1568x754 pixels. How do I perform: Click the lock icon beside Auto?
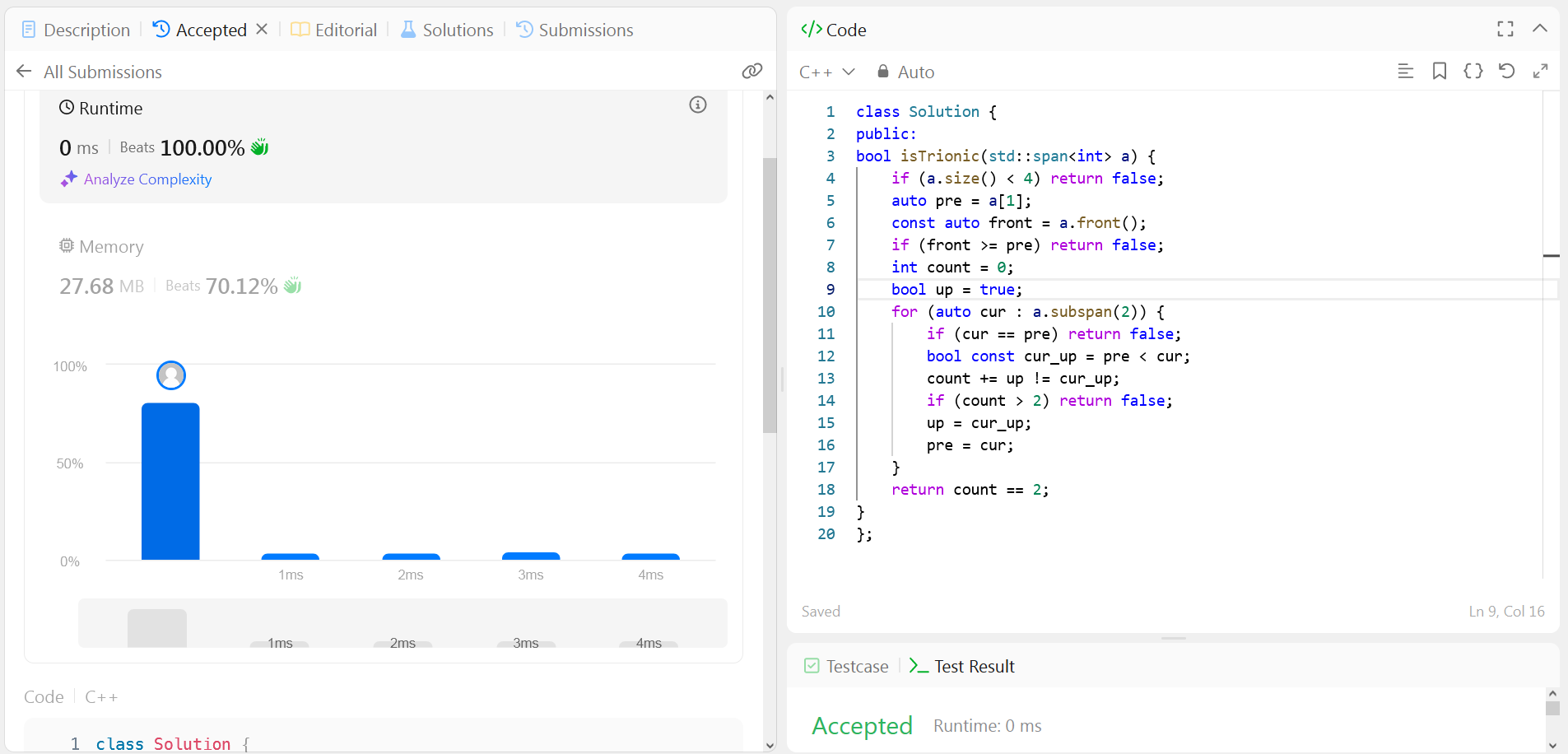point(883,72)
